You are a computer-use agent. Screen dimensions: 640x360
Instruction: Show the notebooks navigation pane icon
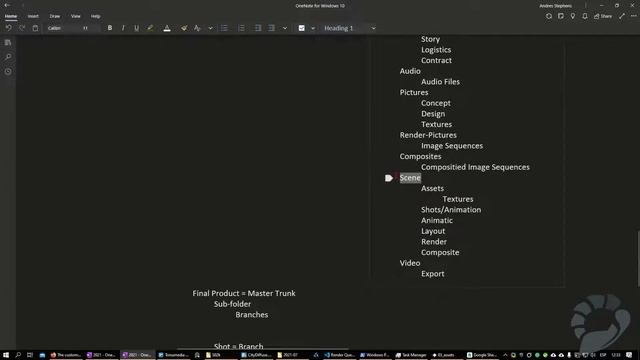[x=8, y=42]
